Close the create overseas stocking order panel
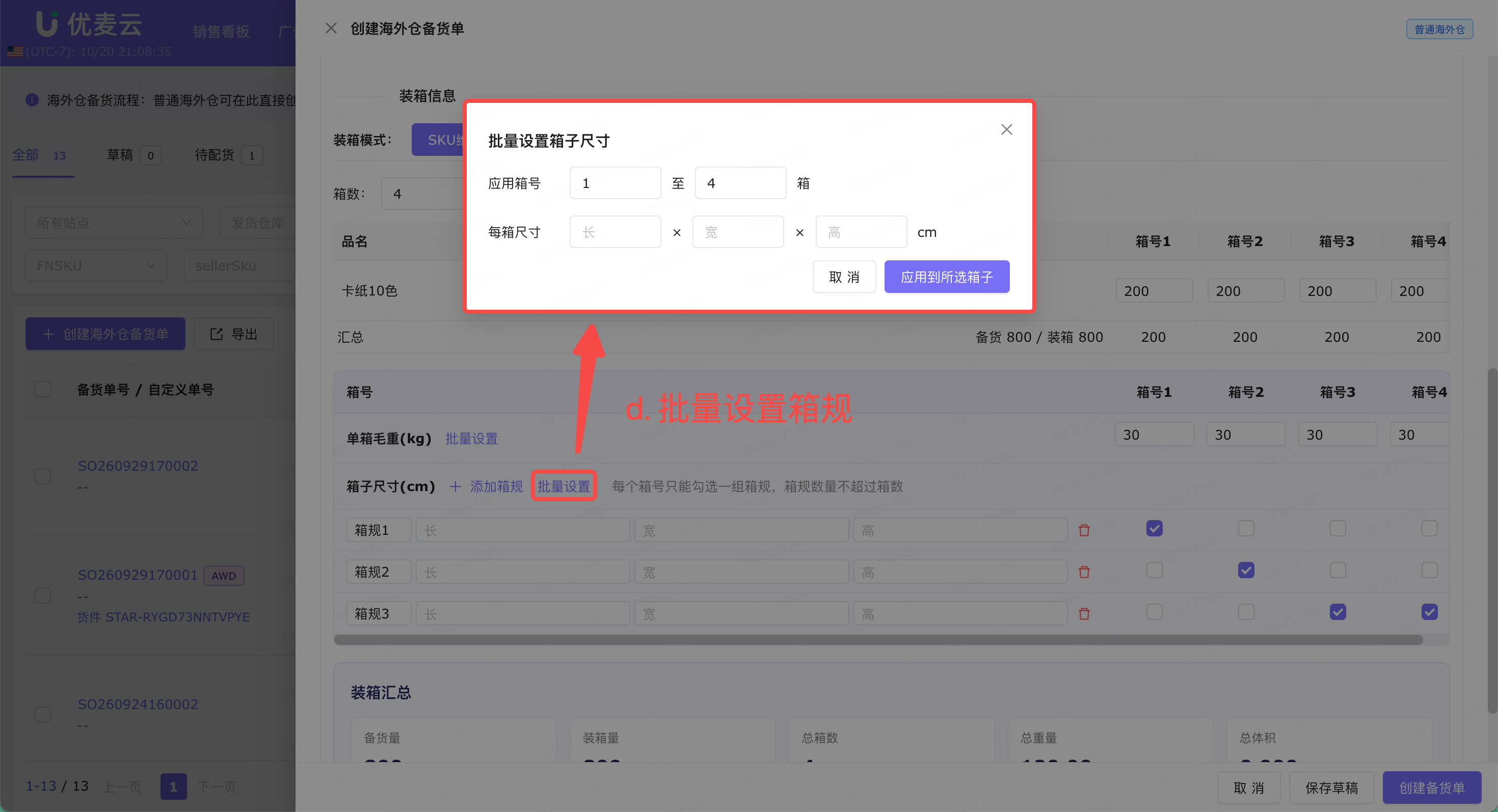 coord(331,28)
